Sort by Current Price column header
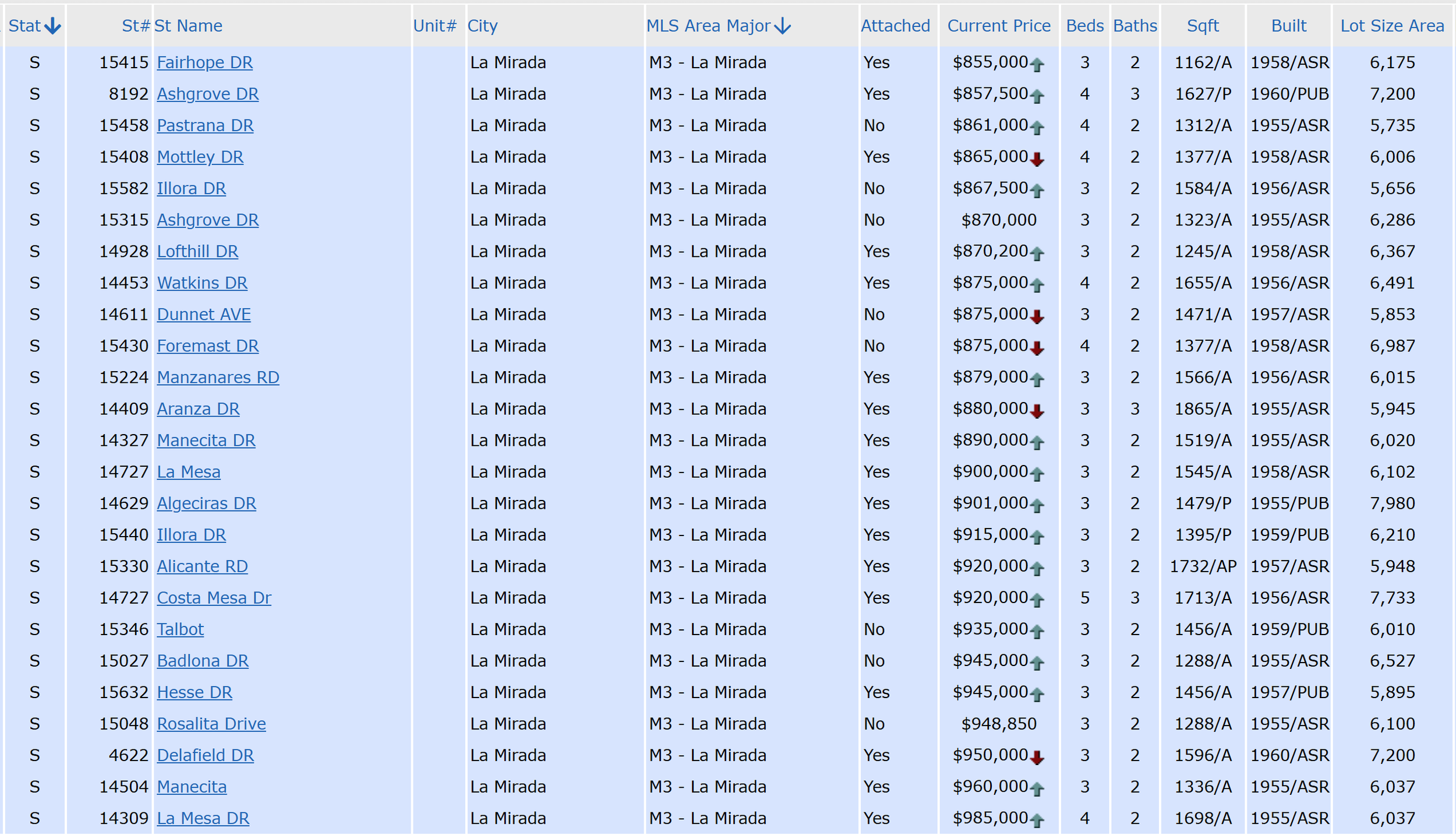The image size is (1456, 835). (x=998, y=26)
